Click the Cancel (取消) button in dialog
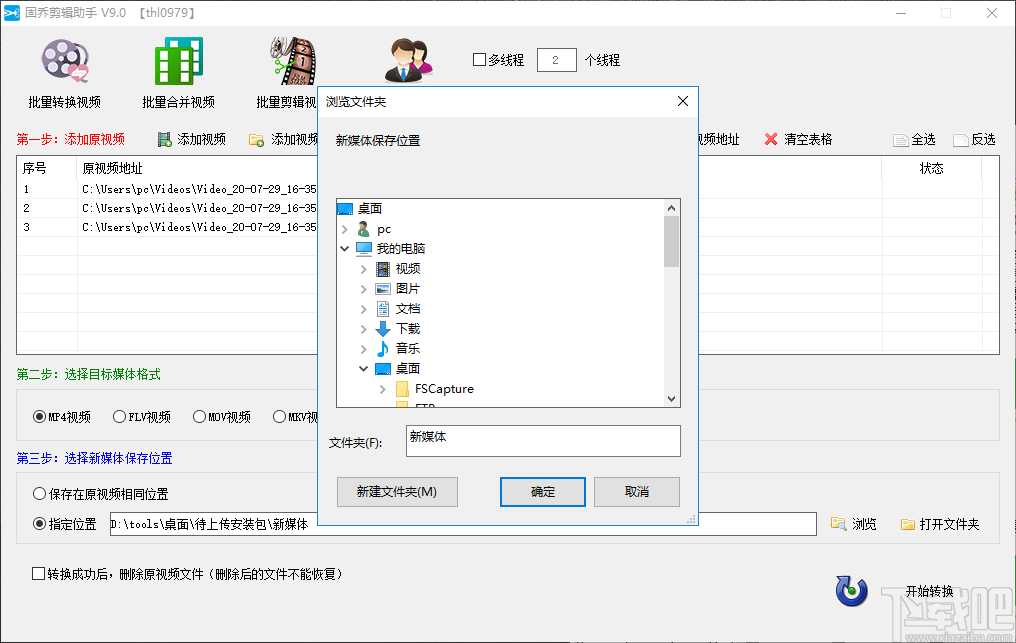This screenshot has height=643, width=1016. pos(637,492)
